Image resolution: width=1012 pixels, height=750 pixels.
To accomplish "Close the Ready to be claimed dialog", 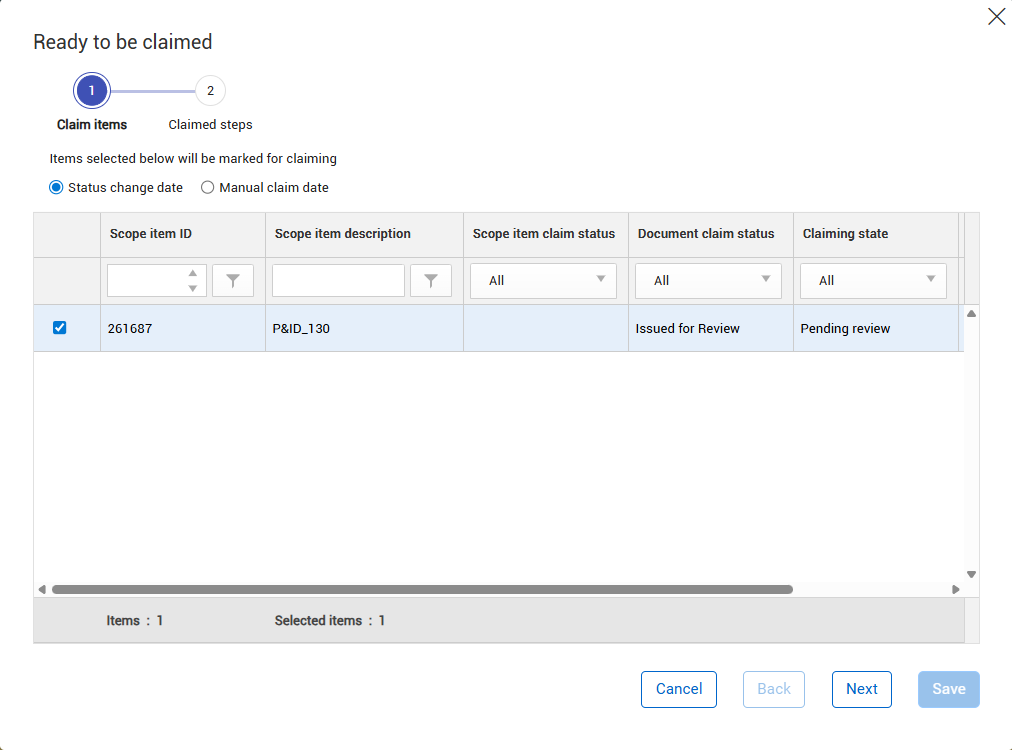I will pyautogui.click(x=996, y=16).
